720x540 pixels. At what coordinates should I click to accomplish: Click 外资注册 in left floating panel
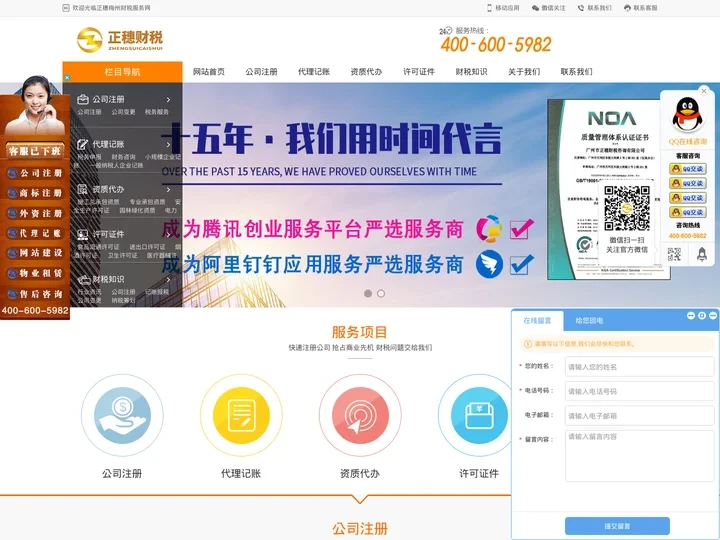point(35,214)
